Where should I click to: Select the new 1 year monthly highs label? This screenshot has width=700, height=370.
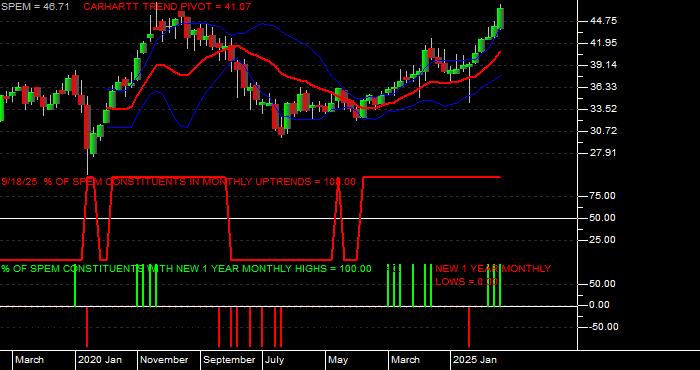(x=186, y=269)
